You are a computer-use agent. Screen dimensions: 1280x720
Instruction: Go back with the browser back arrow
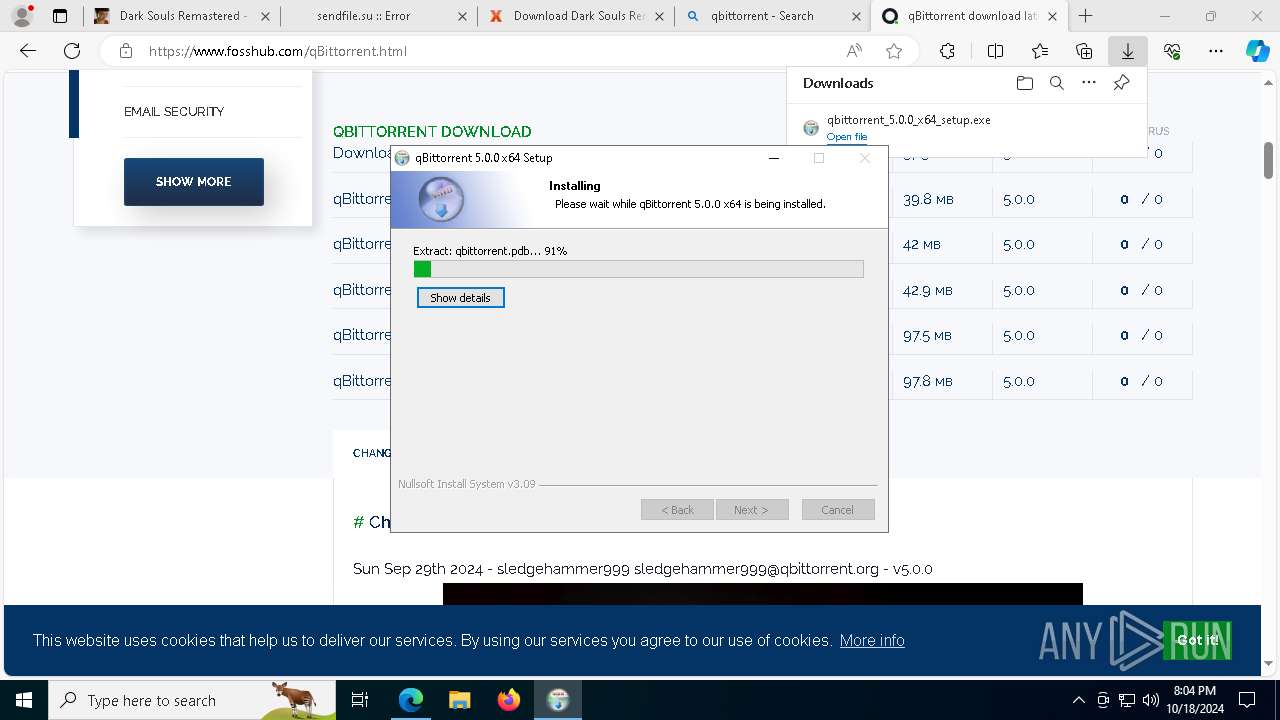coord(28,51)
